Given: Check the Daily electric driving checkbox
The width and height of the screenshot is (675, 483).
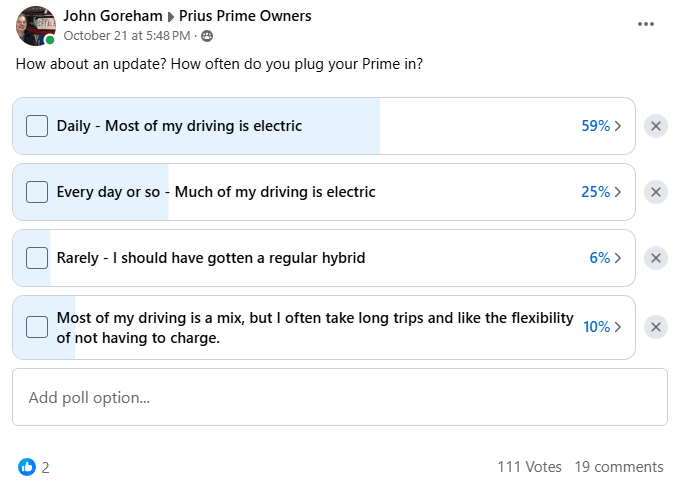Looking at the screenshot, I should 37,126.
